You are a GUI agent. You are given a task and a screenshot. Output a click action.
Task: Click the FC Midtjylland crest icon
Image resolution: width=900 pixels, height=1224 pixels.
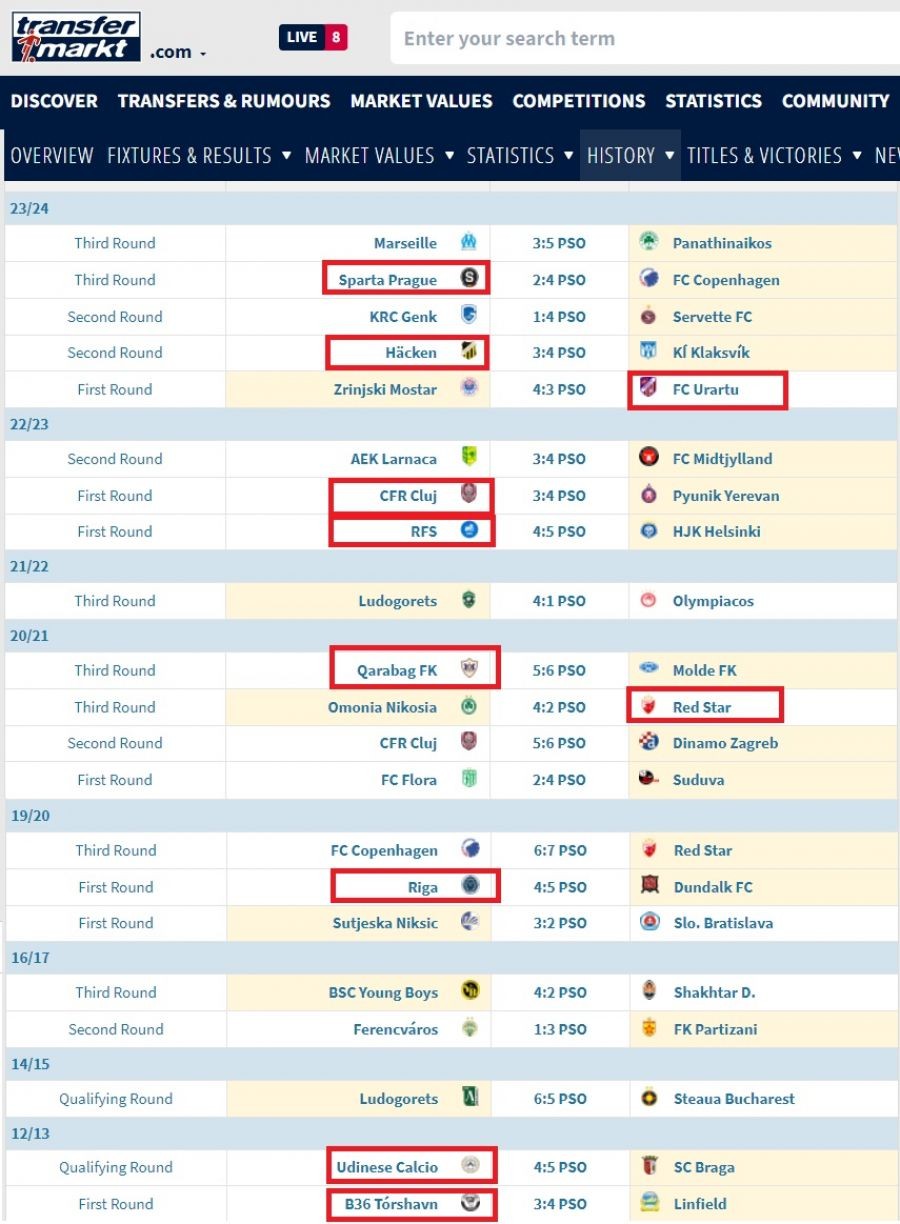coord(649,459)
